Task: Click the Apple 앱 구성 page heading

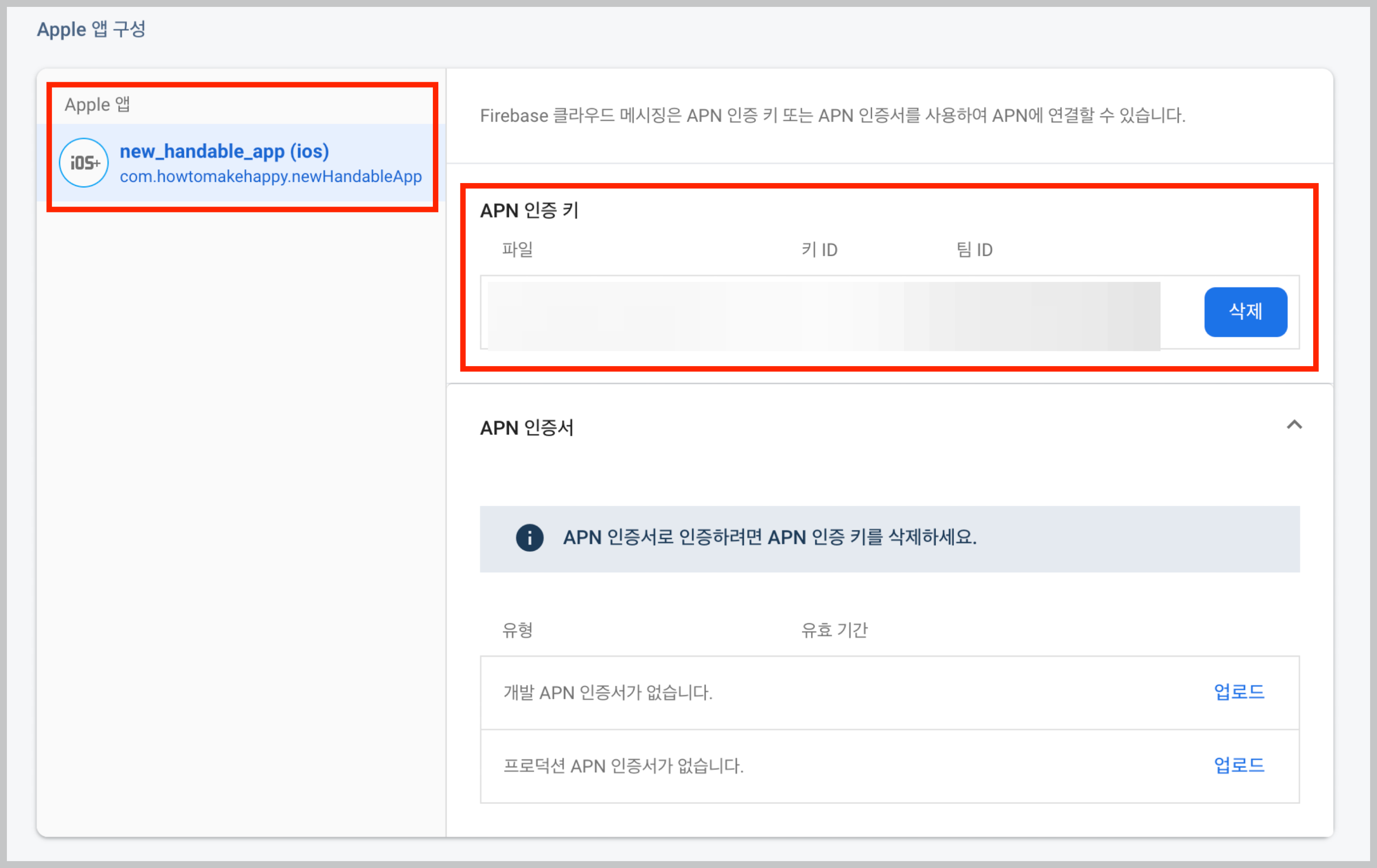Action: pyautogui.click(x=91, y=29)
